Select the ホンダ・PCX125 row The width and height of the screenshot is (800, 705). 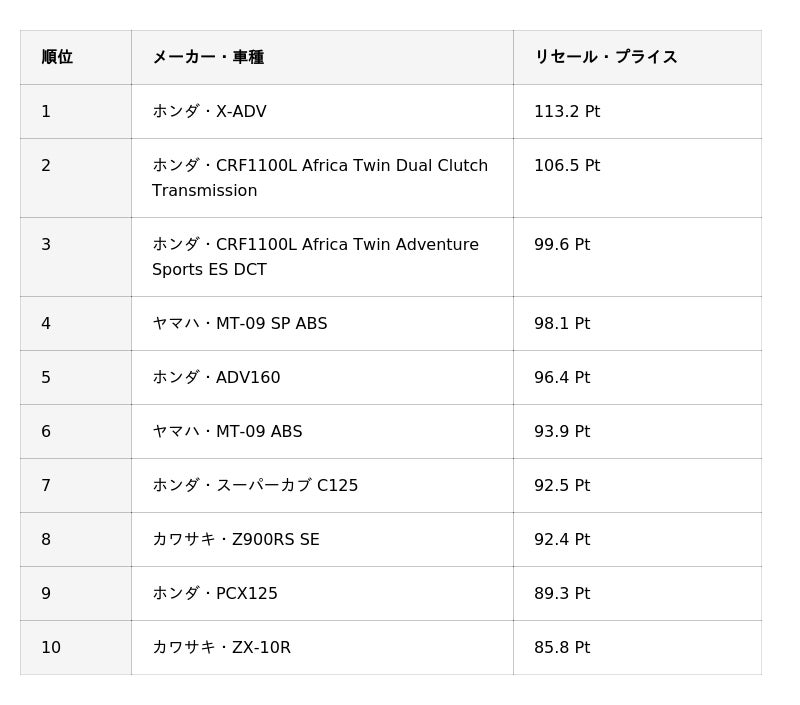coord(215,594)
